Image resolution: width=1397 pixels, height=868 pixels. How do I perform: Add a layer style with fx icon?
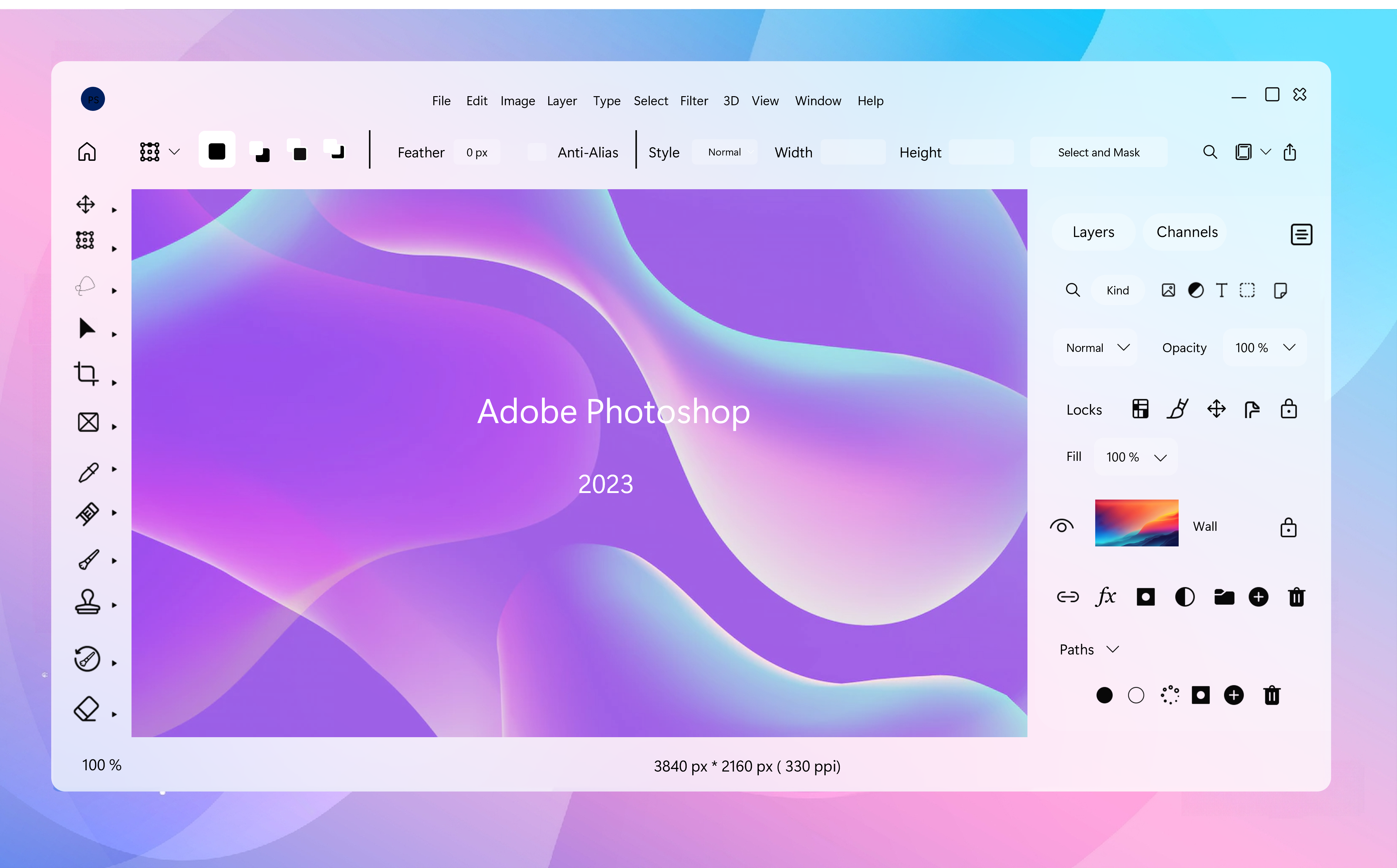pyautogui.click(x=1105, y=596)
